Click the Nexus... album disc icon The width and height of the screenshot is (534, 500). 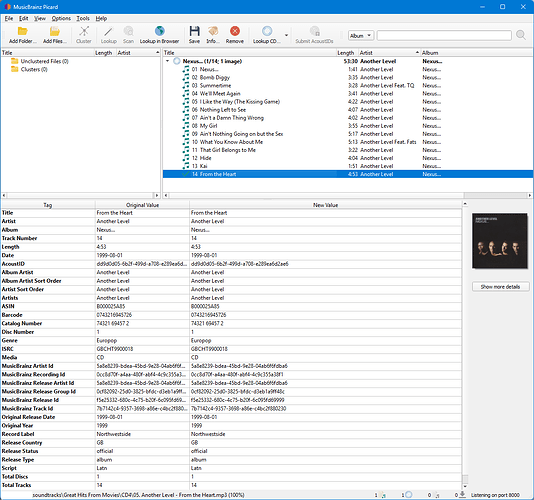(177, 61)
